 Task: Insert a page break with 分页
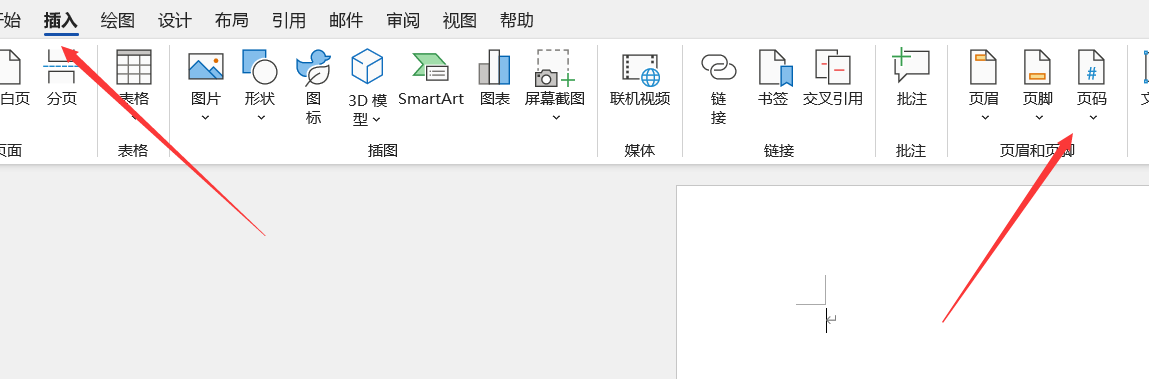click(62, 78)
